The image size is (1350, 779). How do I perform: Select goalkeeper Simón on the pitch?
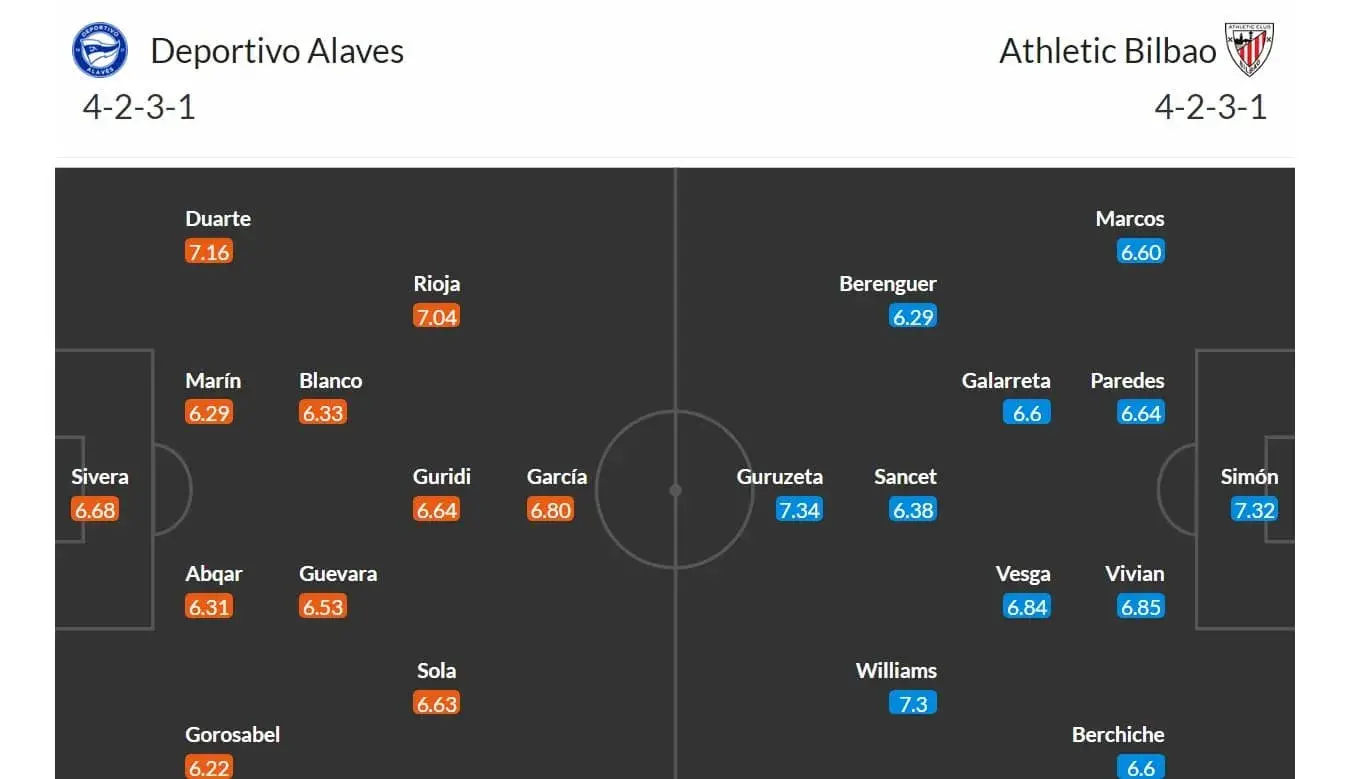coord(1249,477)
